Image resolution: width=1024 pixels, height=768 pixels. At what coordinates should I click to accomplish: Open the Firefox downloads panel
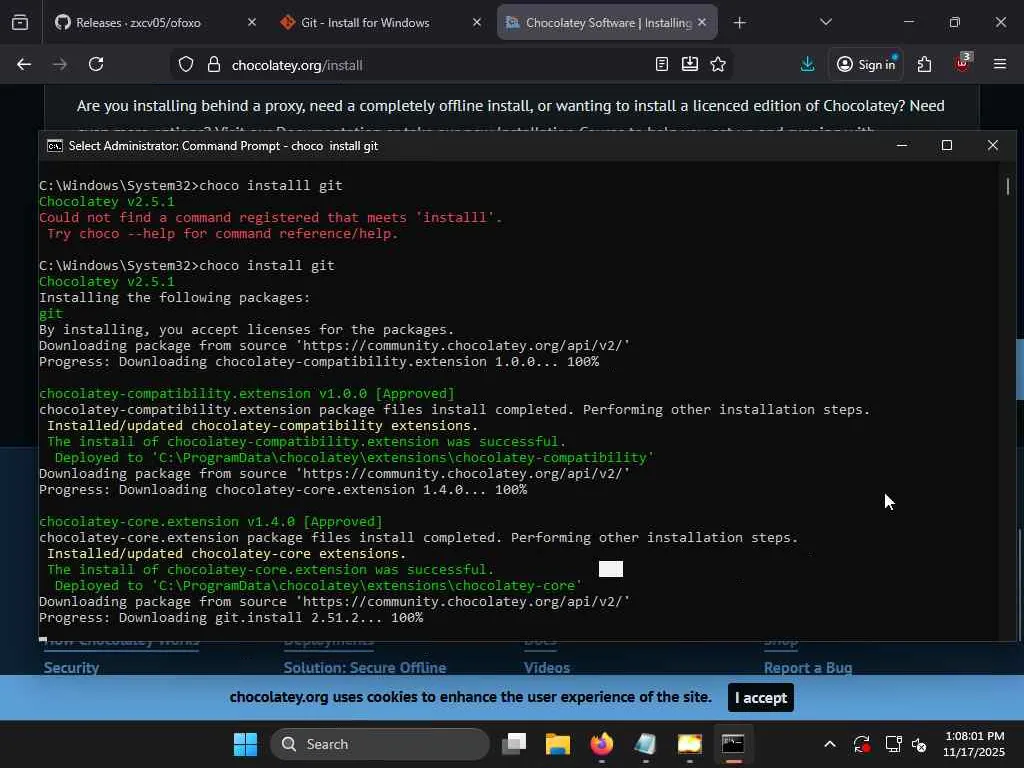click(x=808, y=64)
